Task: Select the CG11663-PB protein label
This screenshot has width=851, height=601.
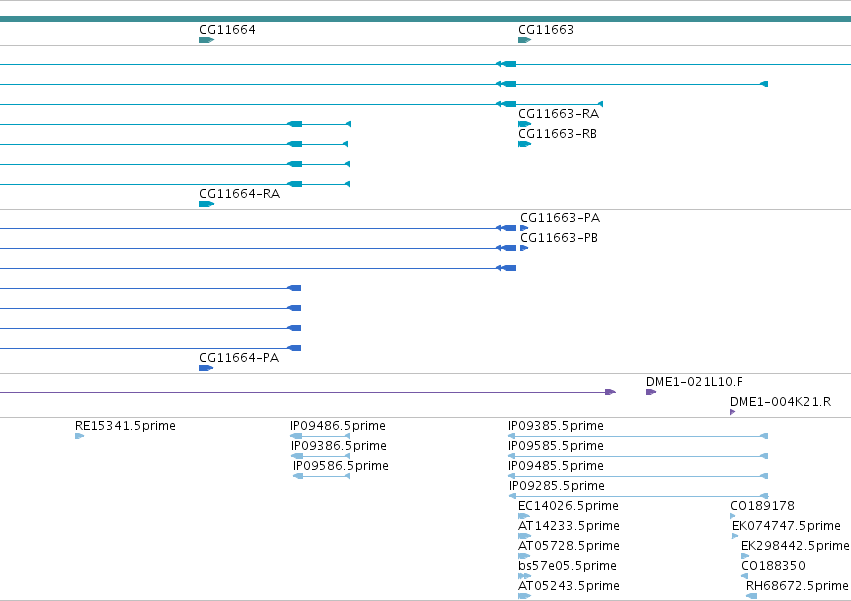Action: pos(558,238)
